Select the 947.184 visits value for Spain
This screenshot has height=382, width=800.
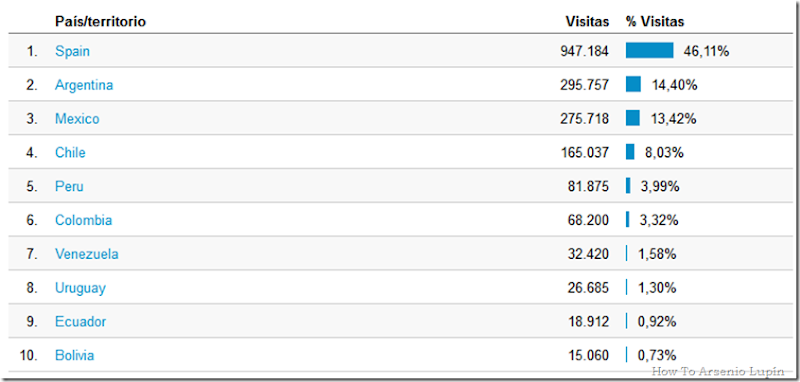click(x=584, y=52)
